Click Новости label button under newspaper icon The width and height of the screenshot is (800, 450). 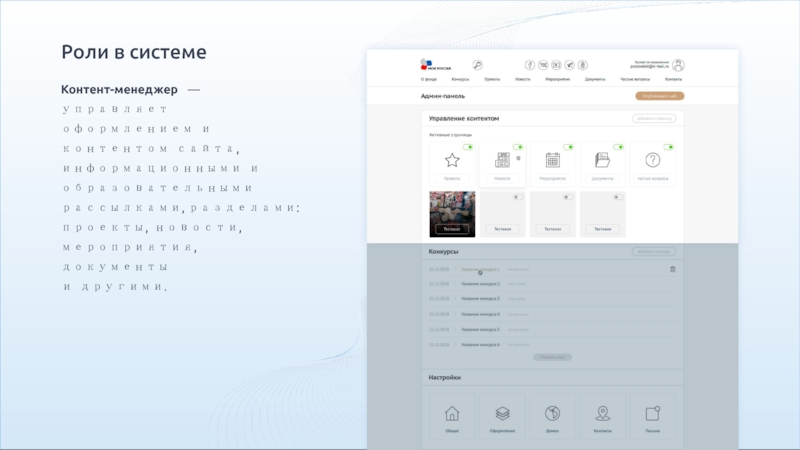pyautogui.click(x=502, y=179)
